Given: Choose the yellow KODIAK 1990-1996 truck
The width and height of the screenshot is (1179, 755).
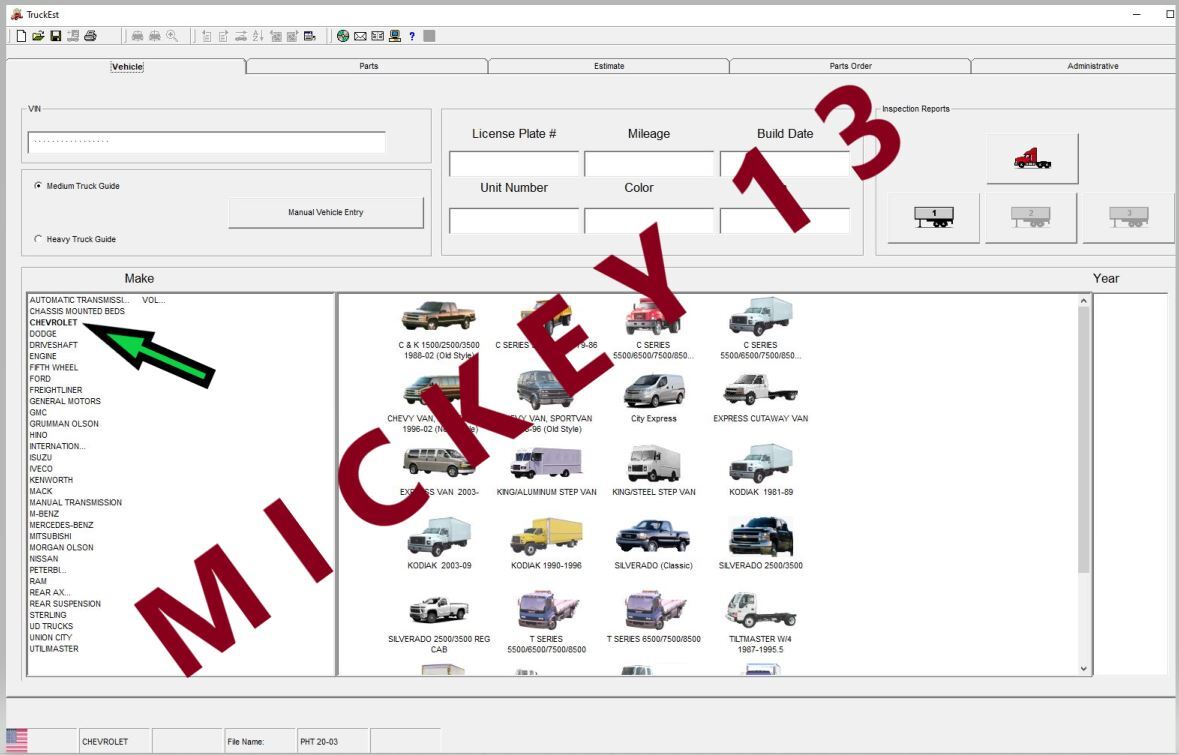Looking at the screenshot, I should [x=546, y=536].
